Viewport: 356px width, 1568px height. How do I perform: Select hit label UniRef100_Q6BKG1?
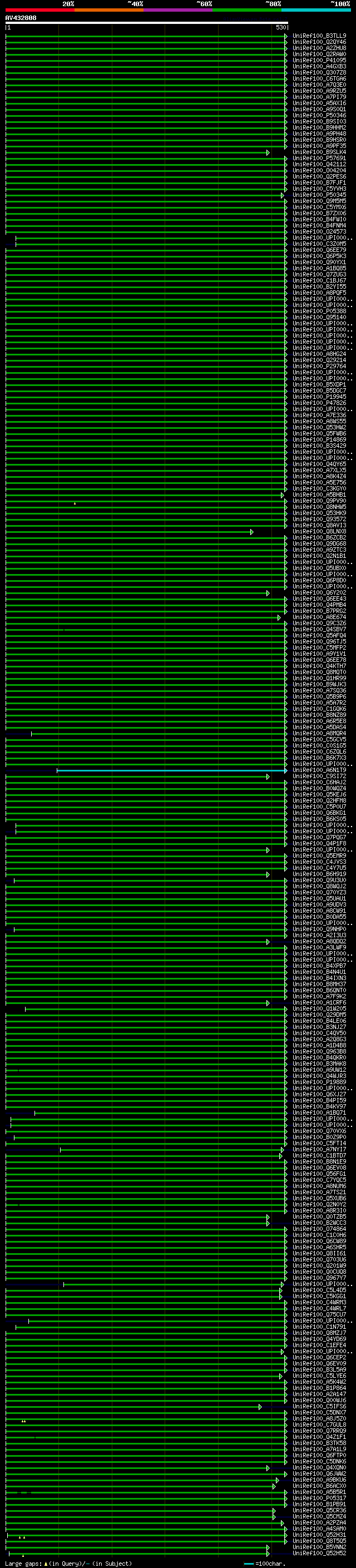point(319,813)
